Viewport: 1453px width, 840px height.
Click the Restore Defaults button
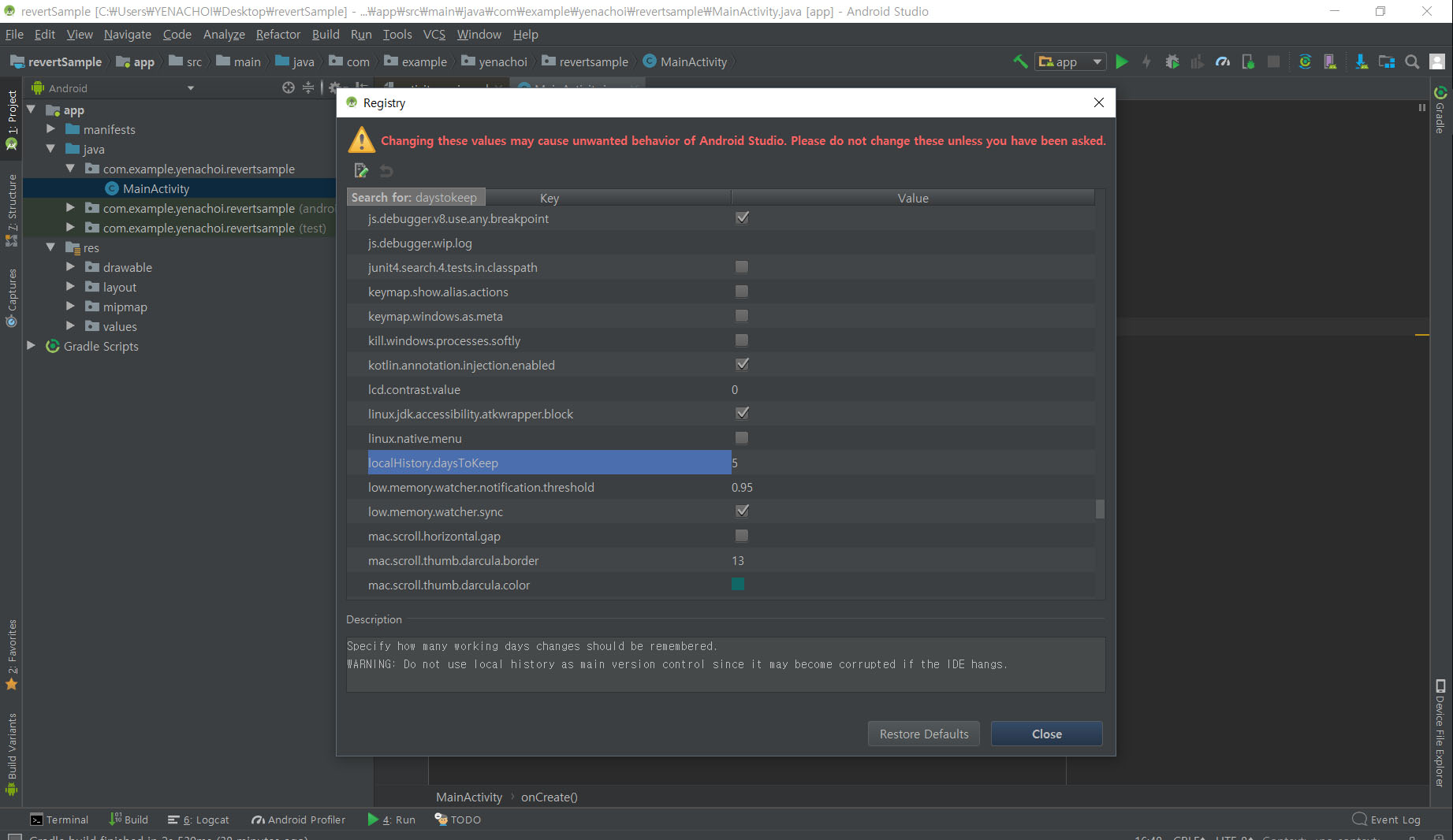[924, 734]
